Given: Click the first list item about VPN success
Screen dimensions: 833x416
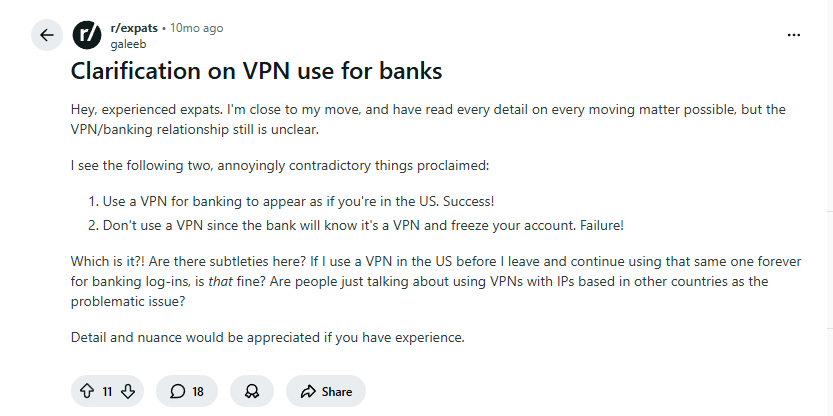Looking at the screenshot, I should click(x=298, y=201).
